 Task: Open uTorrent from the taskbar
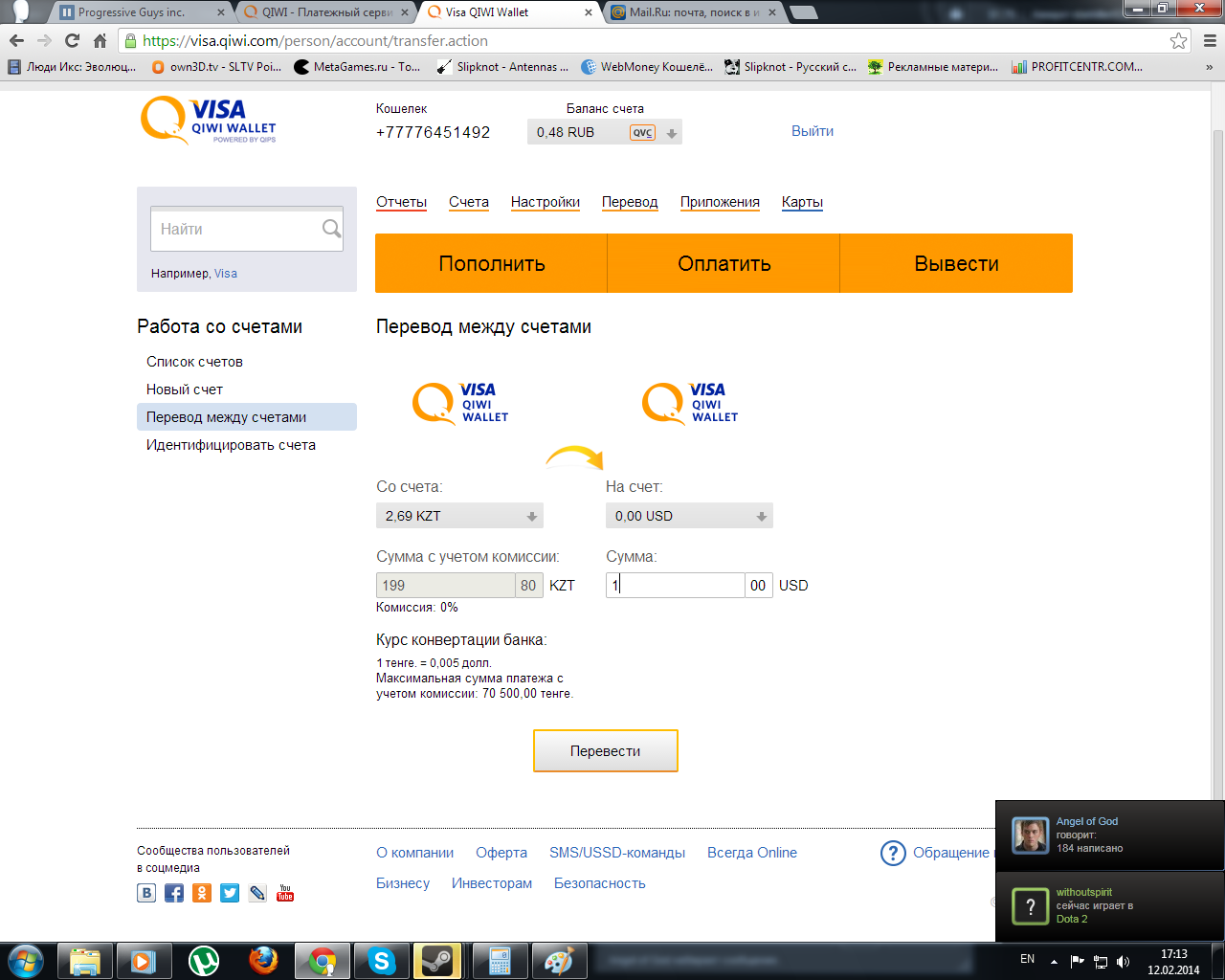[204, 961]
